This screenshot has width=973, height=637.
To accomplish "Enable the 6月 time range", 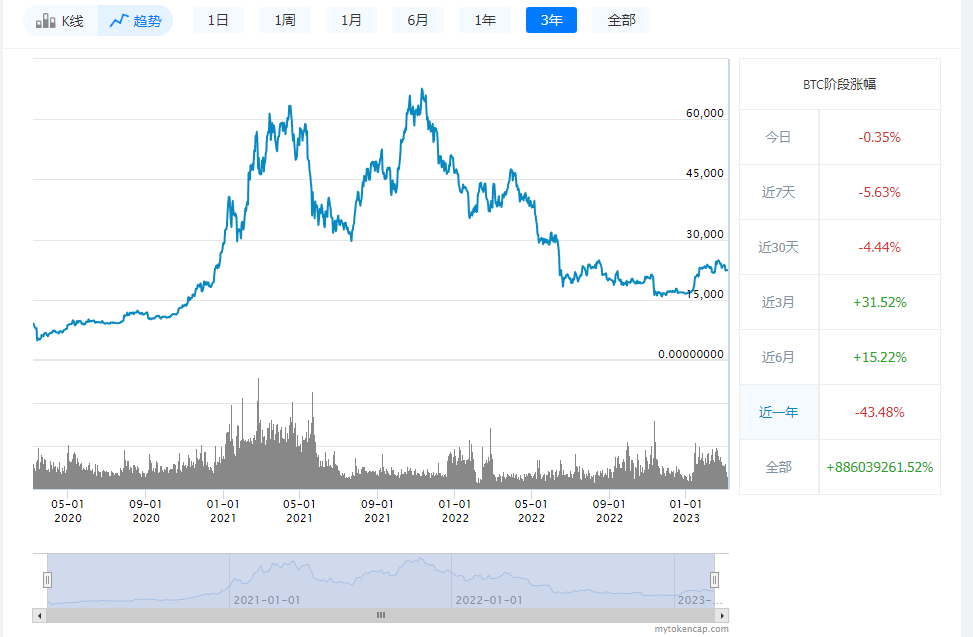I will click(x=417, y=19).
